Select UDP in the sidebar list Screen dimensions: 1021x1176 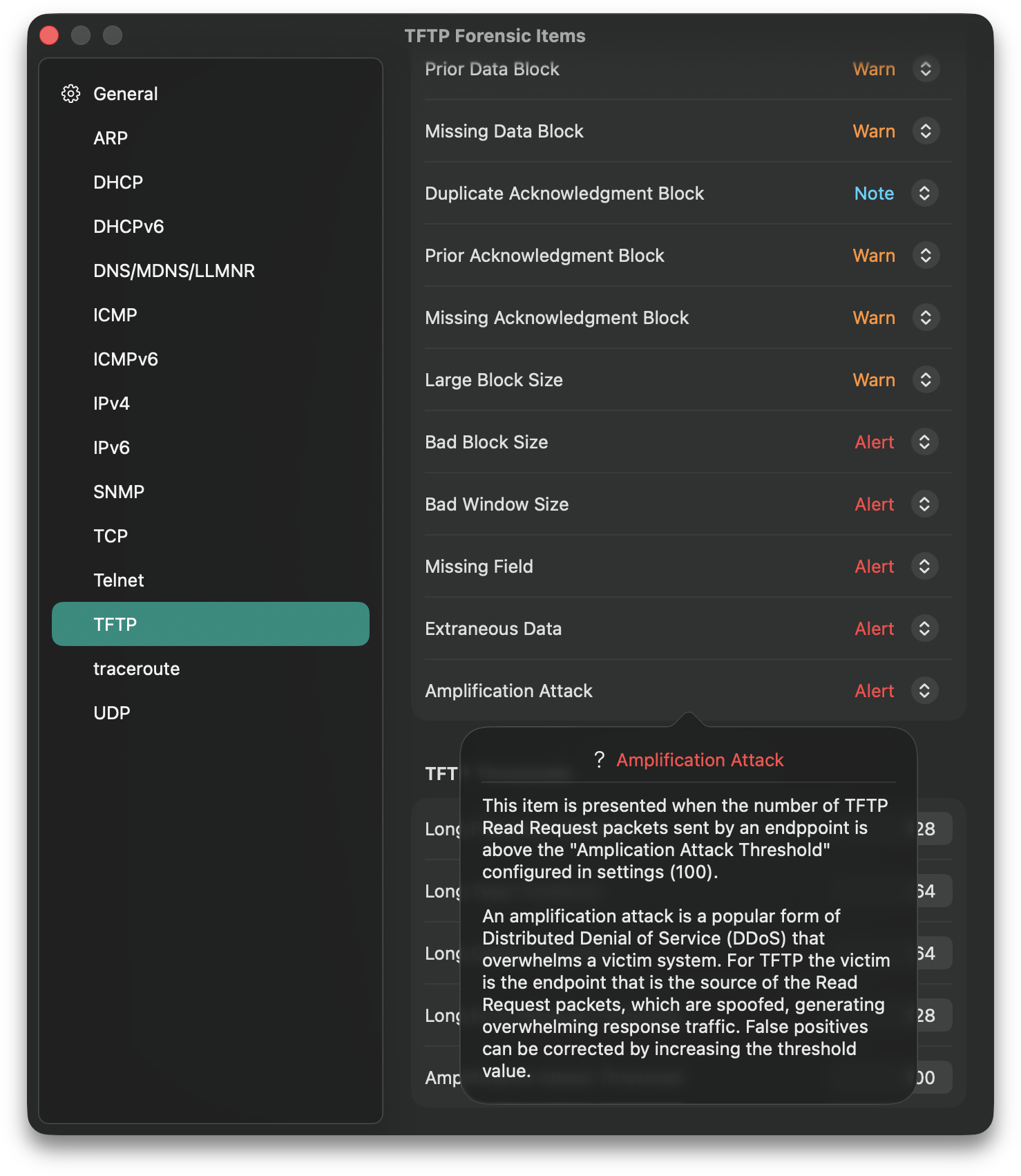click(x=112, y=713)
